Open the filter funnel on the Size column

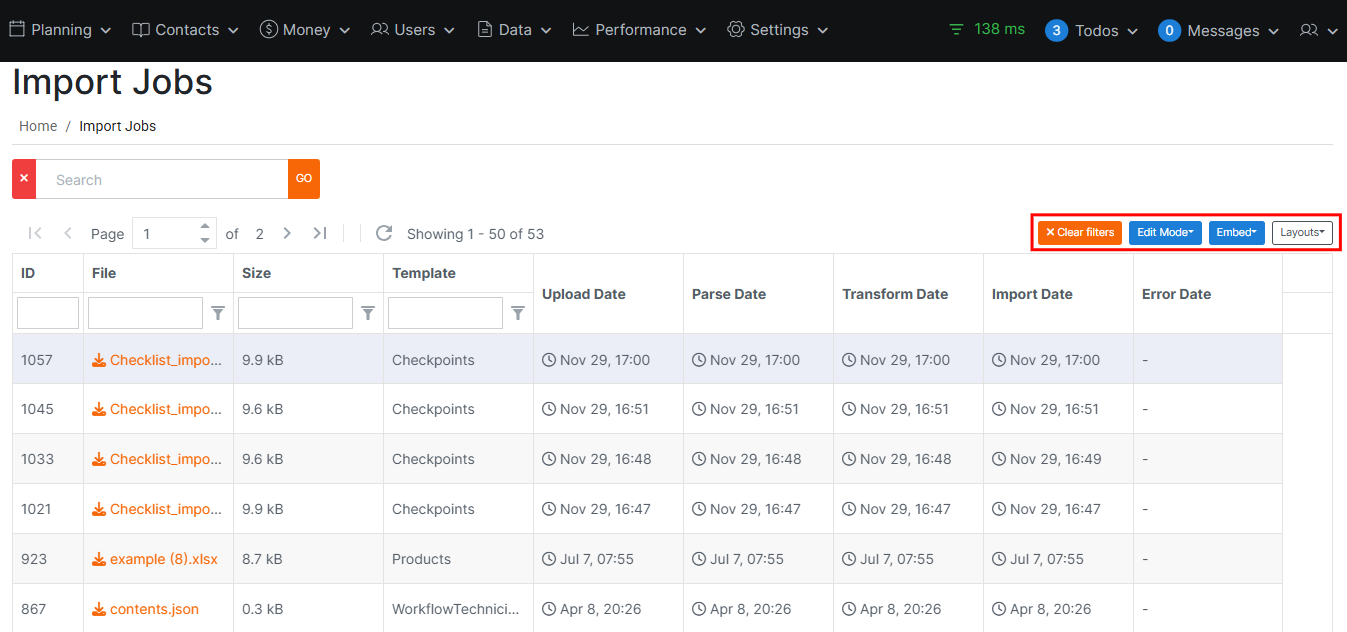pos(368,313)
